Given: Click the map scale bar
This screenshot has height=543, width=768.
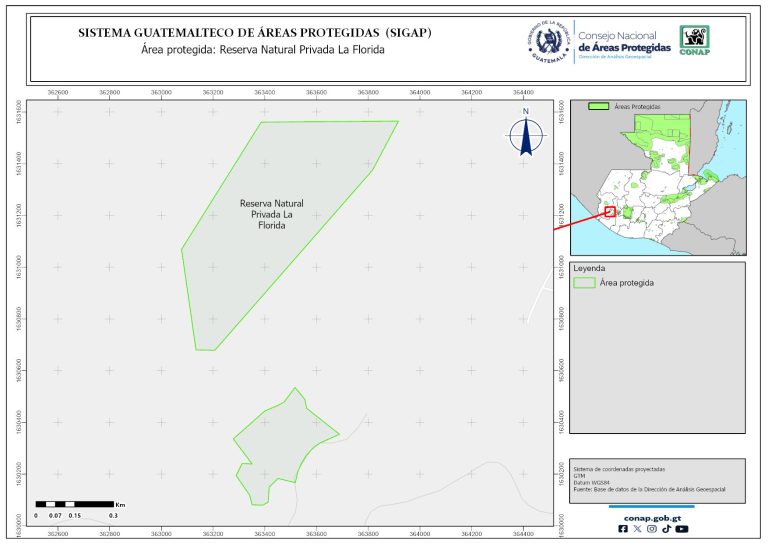Looking at the screenshot, I should point(75,504).
